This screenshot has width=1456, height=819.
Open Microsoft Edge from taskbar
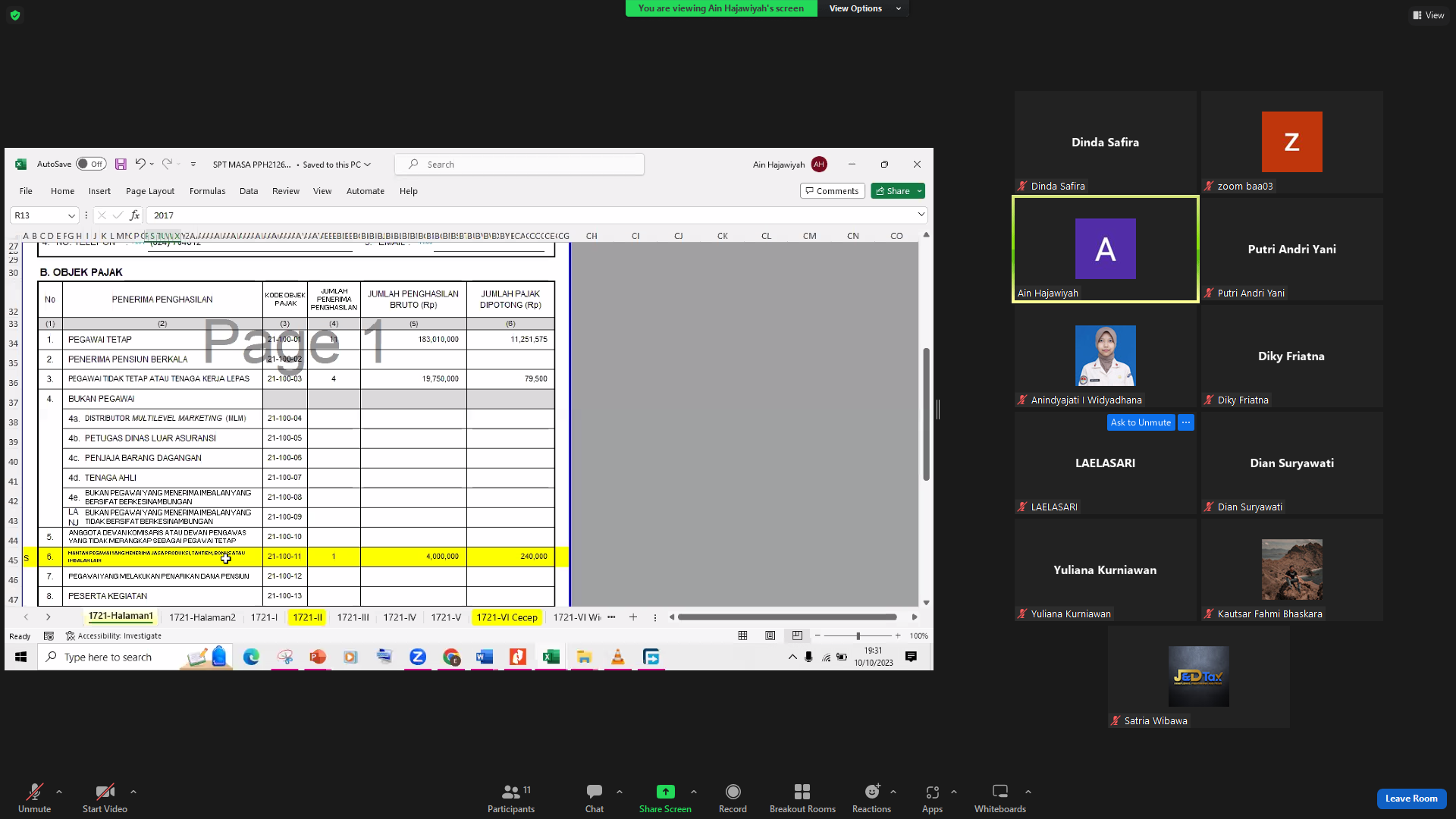pyautogui.click(x=251, y=657)
